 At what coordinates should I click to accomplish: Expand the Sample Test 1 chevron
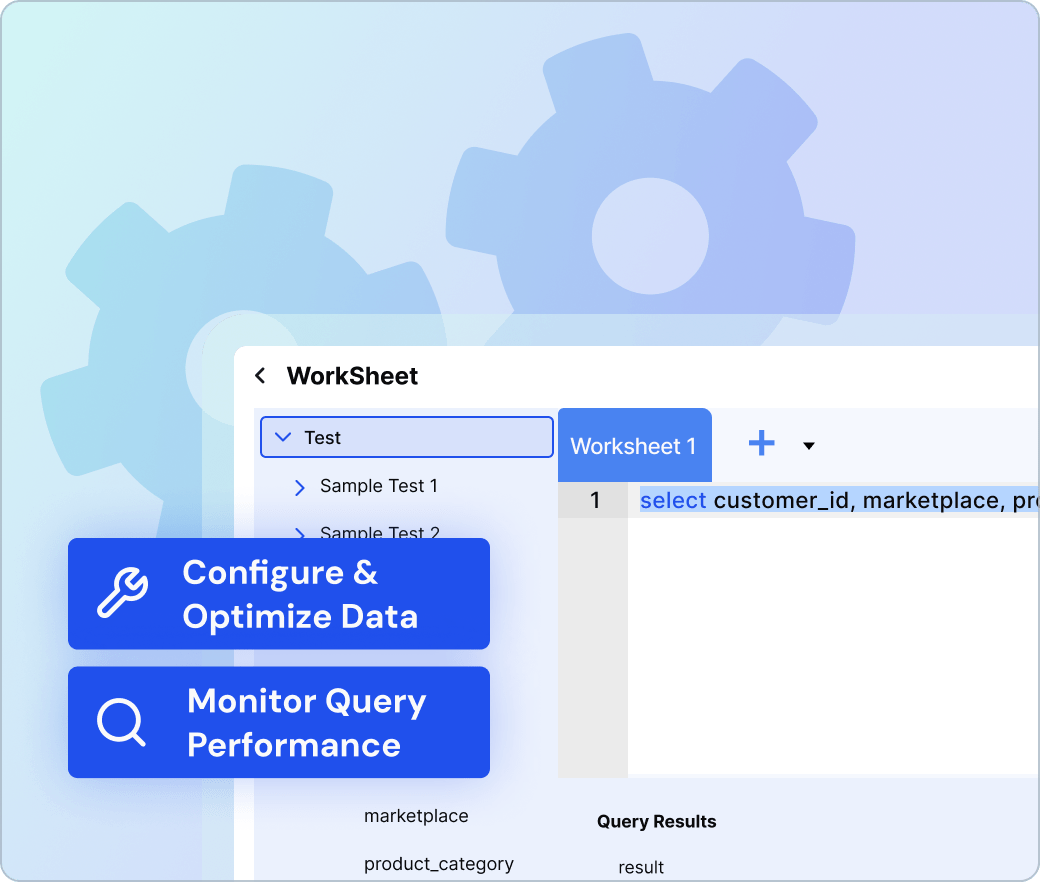click(x=299, y=487)
